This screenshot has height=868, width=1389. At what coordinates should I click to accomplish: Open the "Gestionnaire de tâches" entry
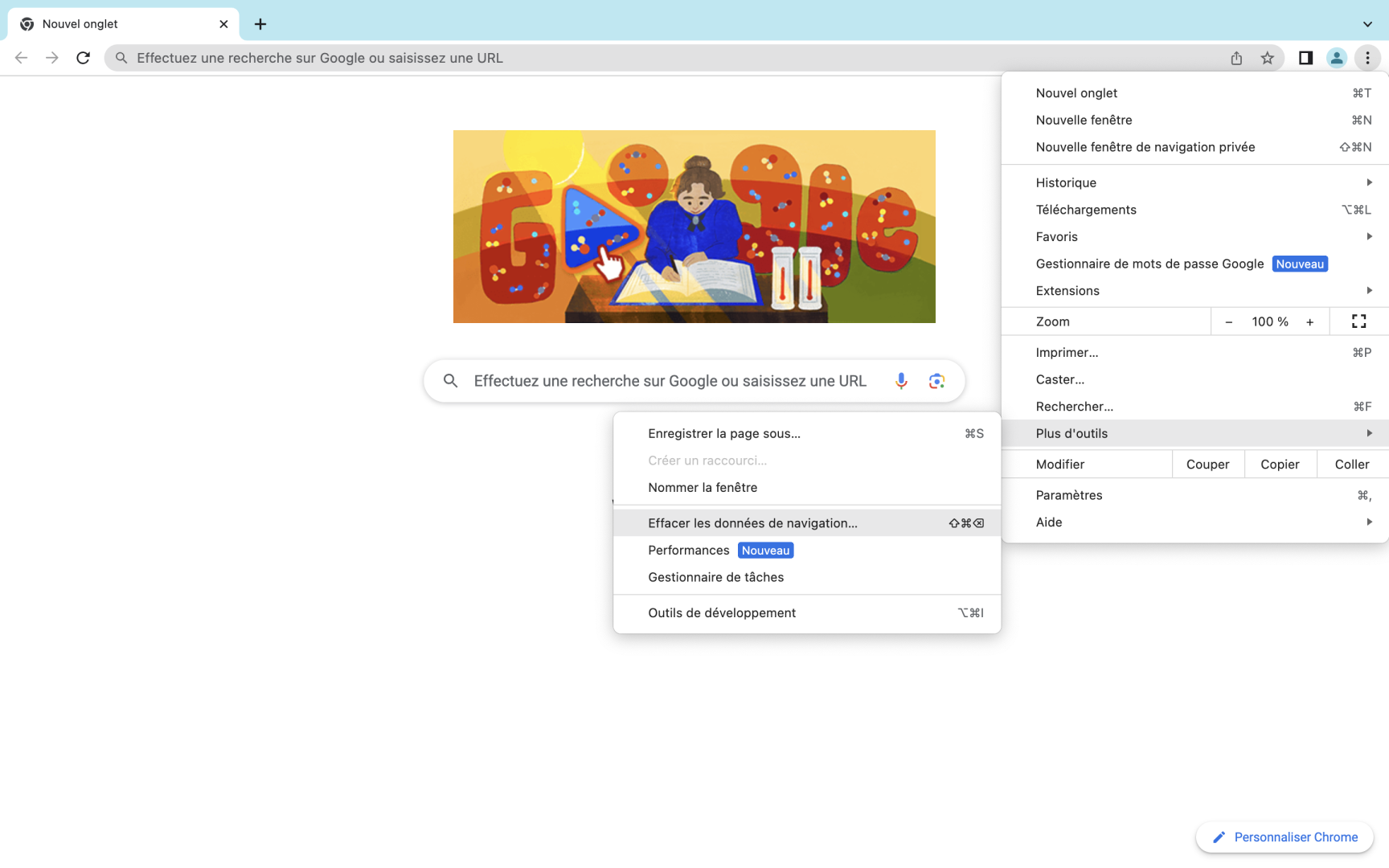point(715,576)
